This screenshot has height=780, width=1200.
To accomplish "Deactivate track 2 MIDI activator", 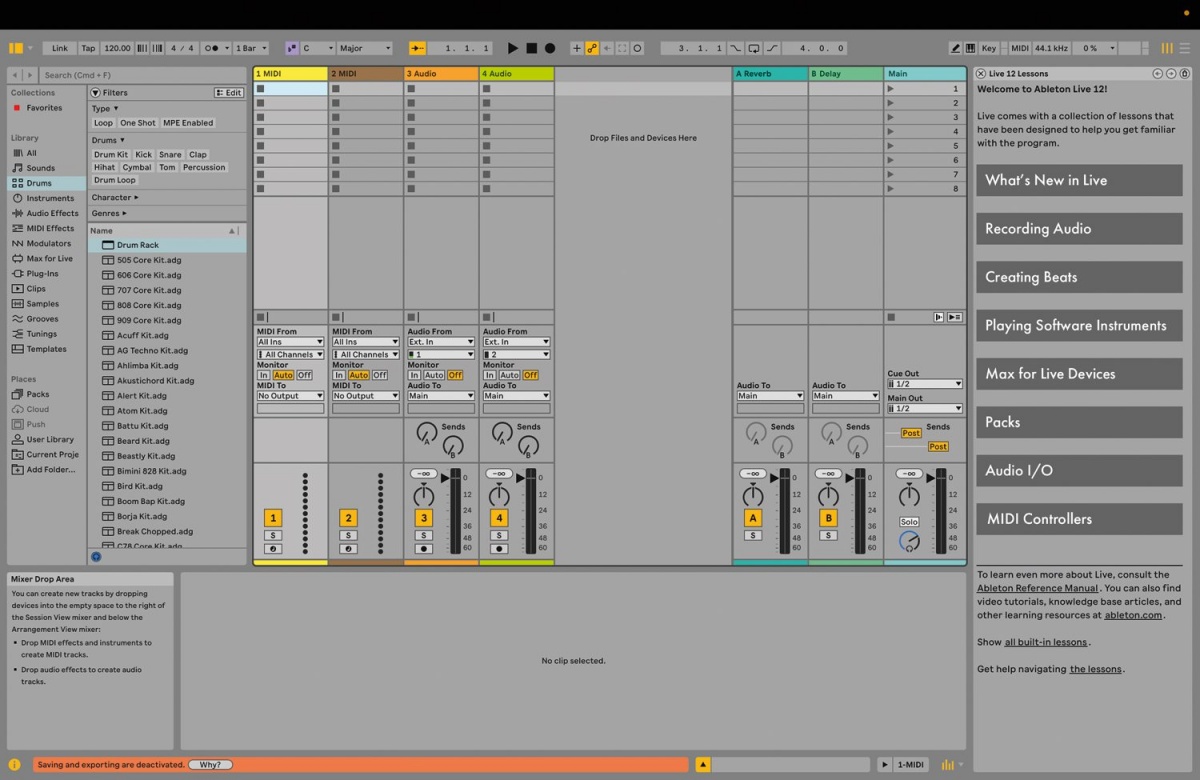I will coord(348,518).
